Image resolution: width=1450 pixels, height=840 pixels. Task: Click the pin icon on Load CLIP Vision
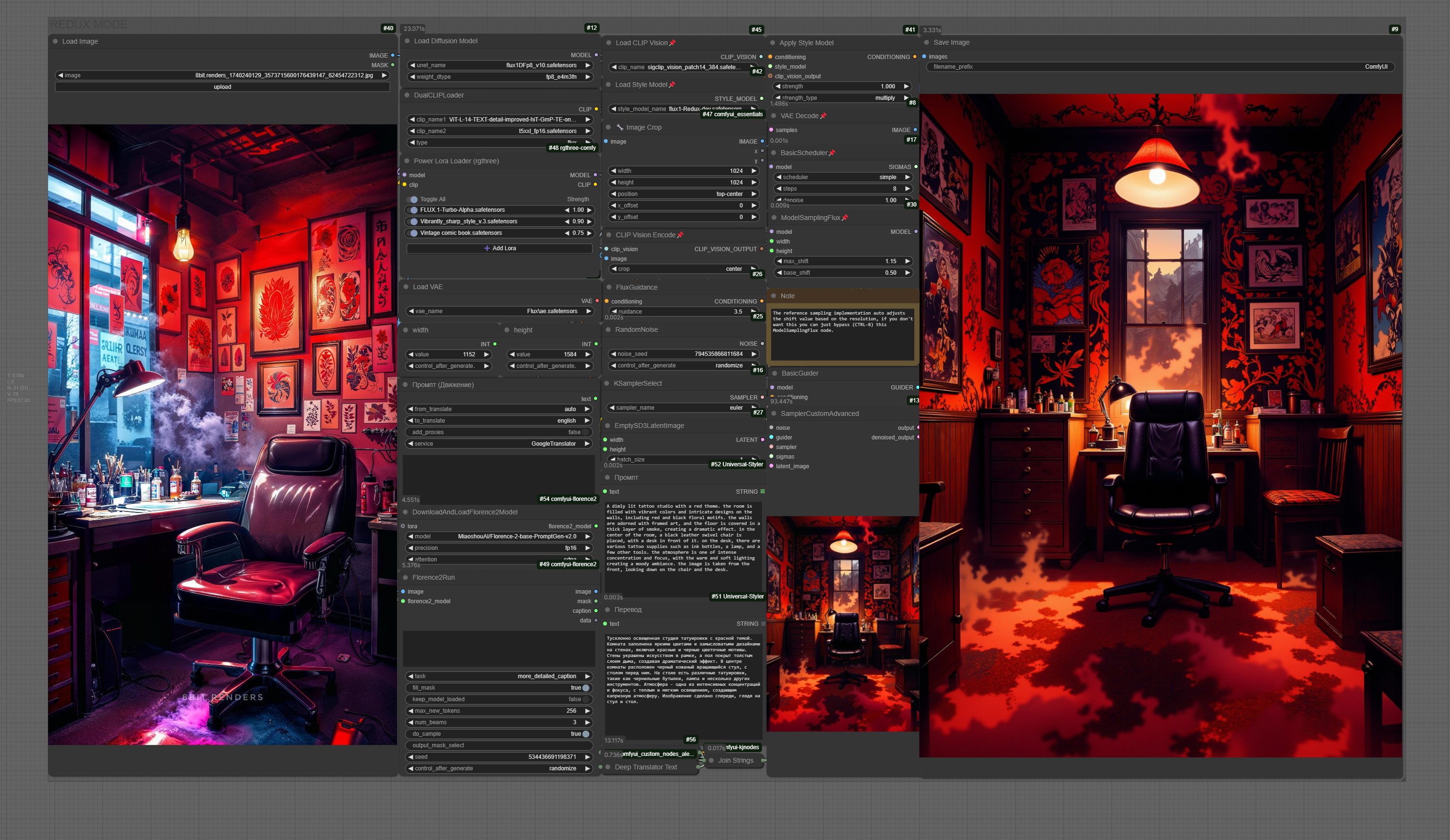[x=673, y=43]
